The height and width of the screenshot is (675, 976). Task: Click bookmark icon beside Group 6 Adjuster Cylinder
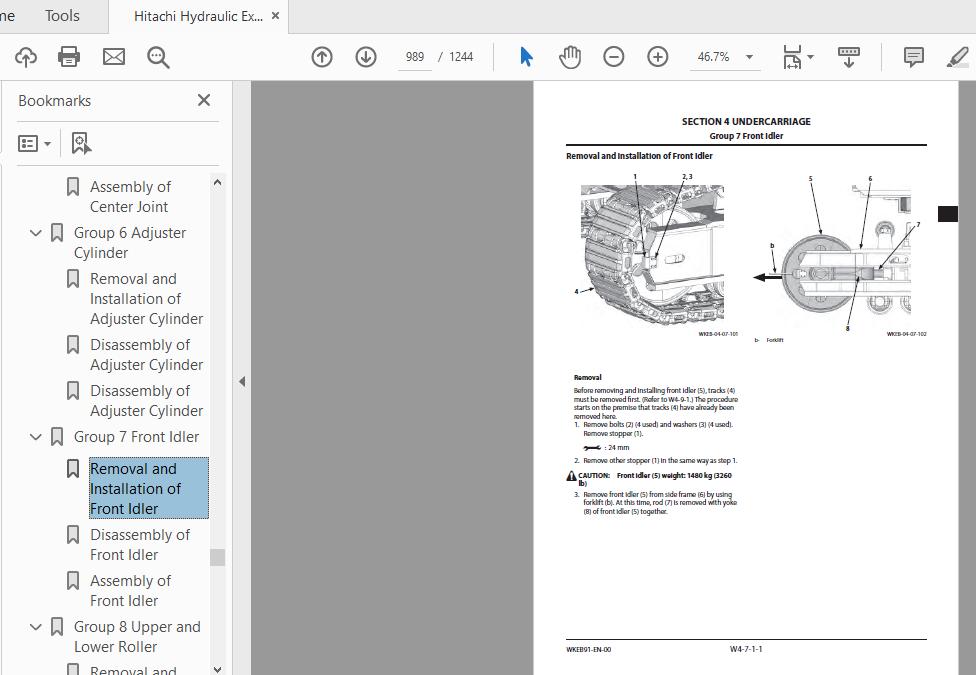[x=57, y=233]
